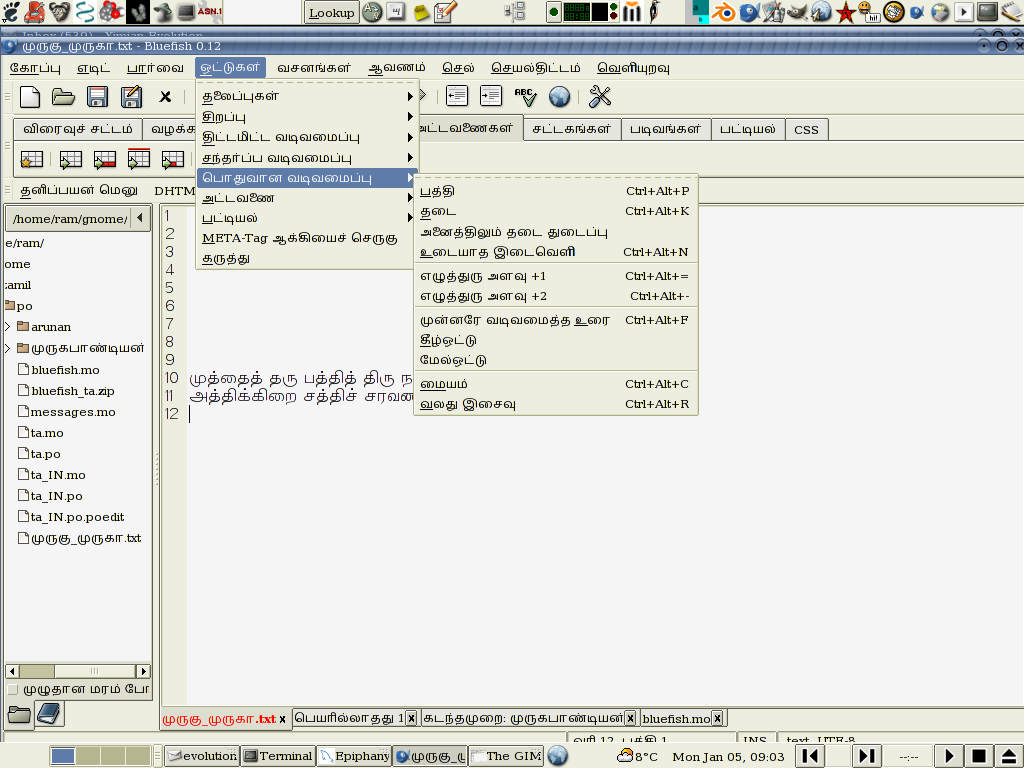
Task: Select தடை Ctrl+Alt+K menu entry
Action: [x=556, y=211]
